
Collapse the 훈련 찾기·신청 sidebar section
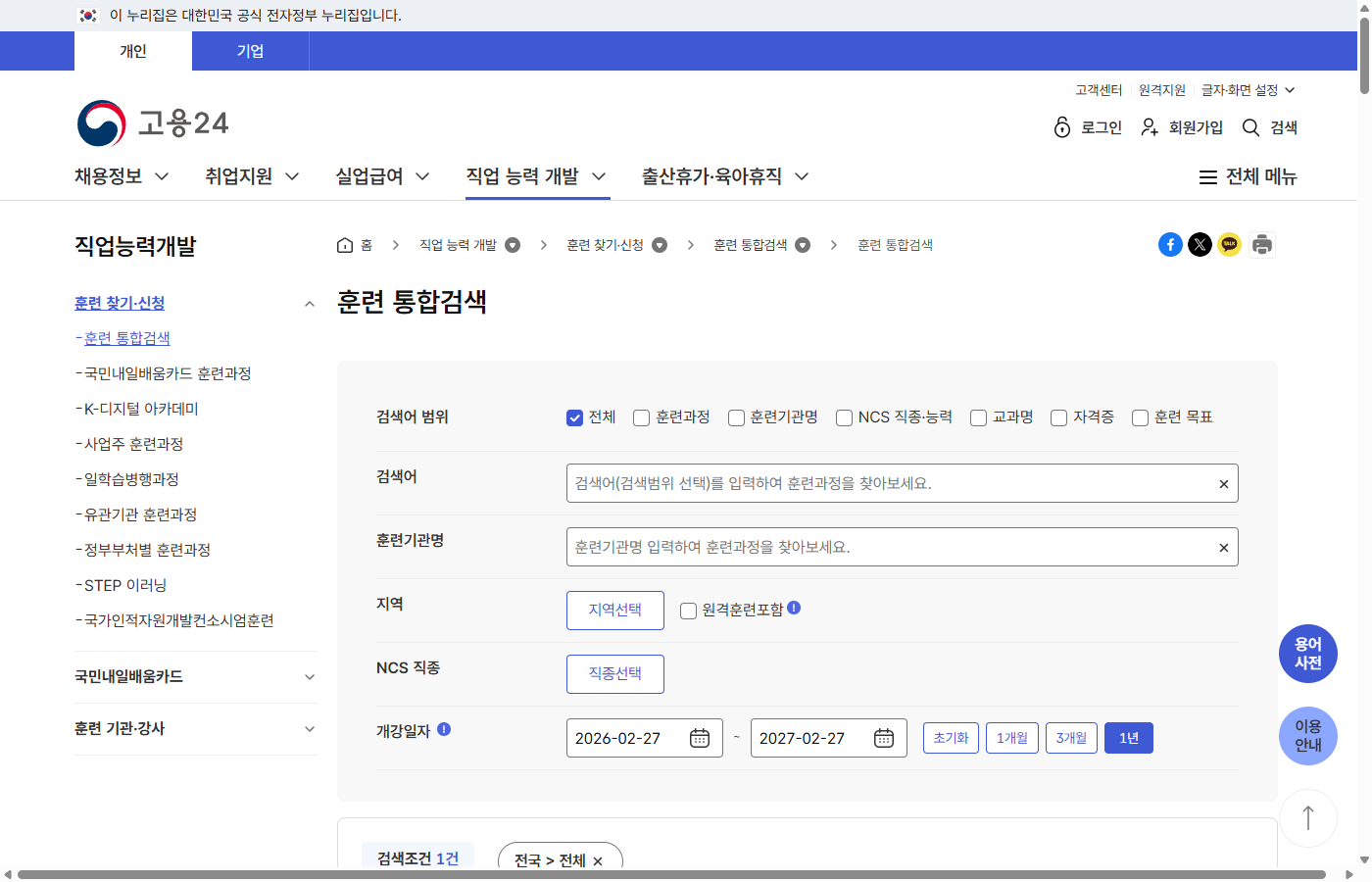tap(309, 304)
